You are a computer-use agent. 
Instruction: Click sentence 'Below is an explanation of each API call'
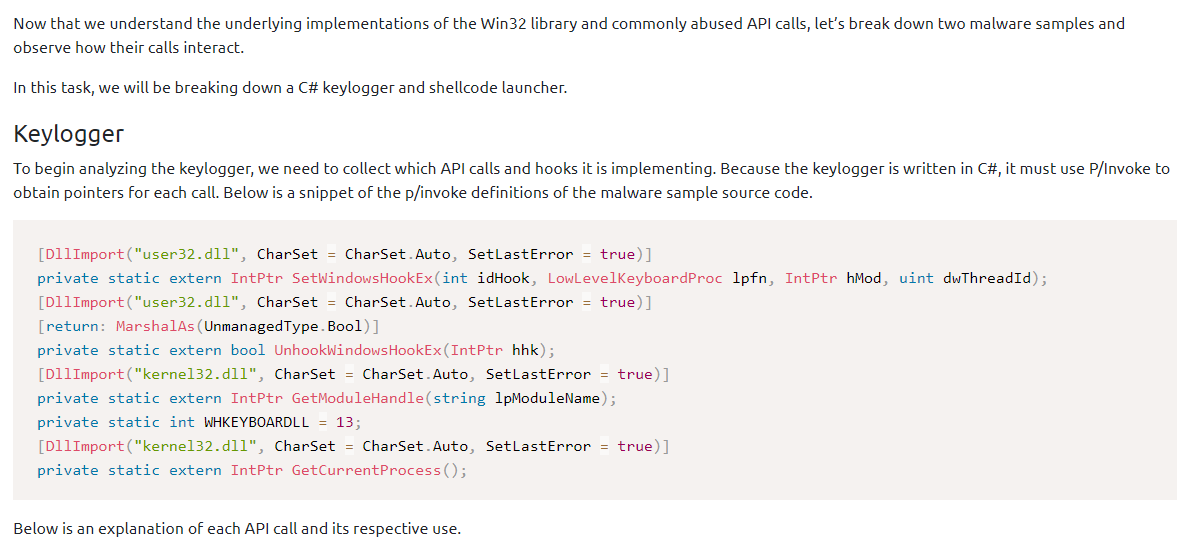tap(237, 528)
